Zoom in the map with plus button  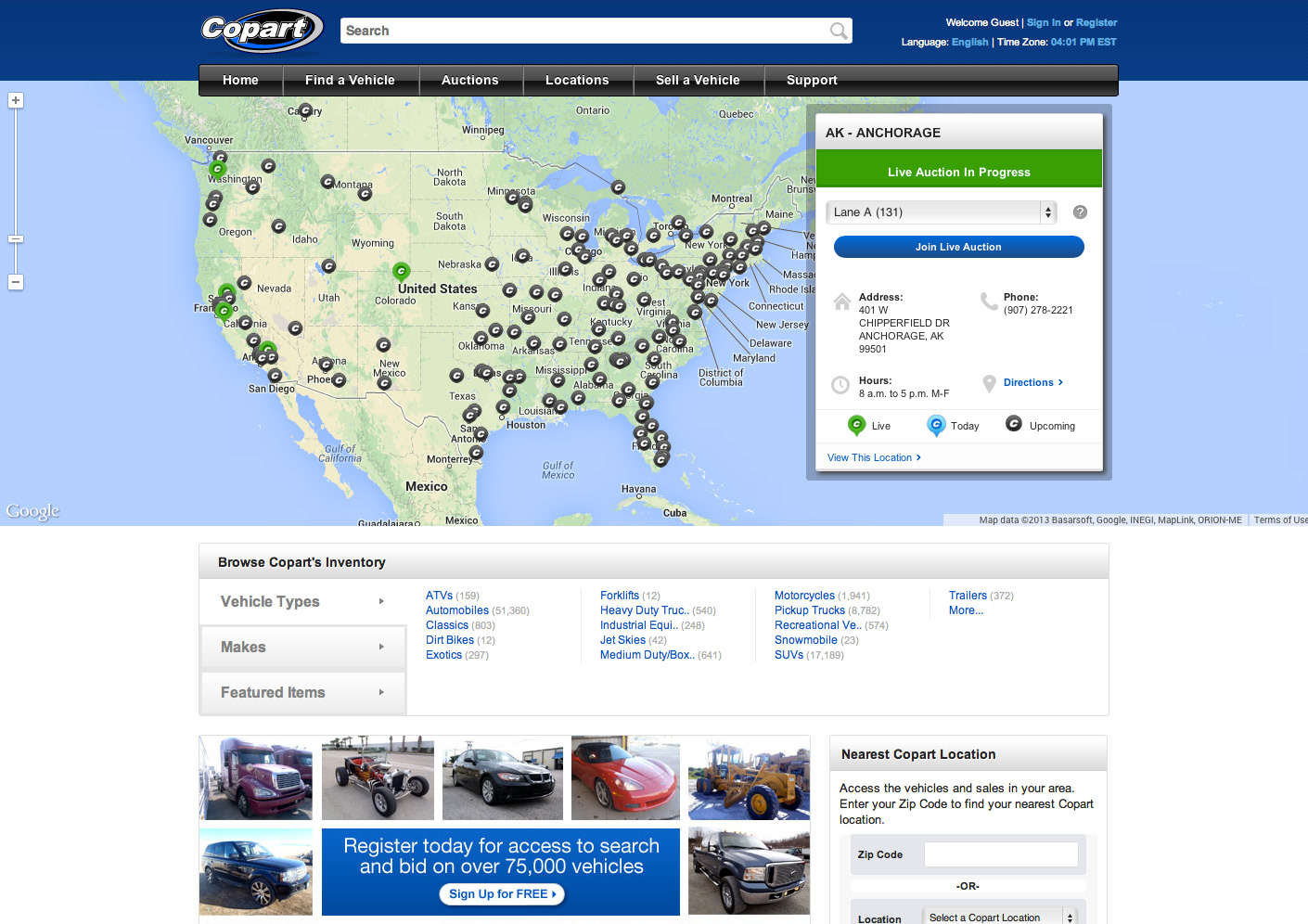click(x=16, y=100)
